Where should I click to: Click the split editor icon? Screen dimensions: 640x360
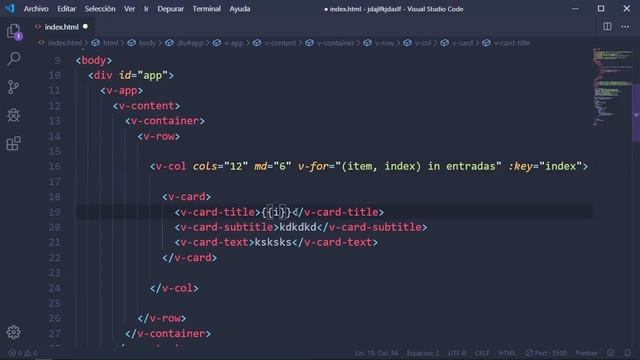click(607, 27)
